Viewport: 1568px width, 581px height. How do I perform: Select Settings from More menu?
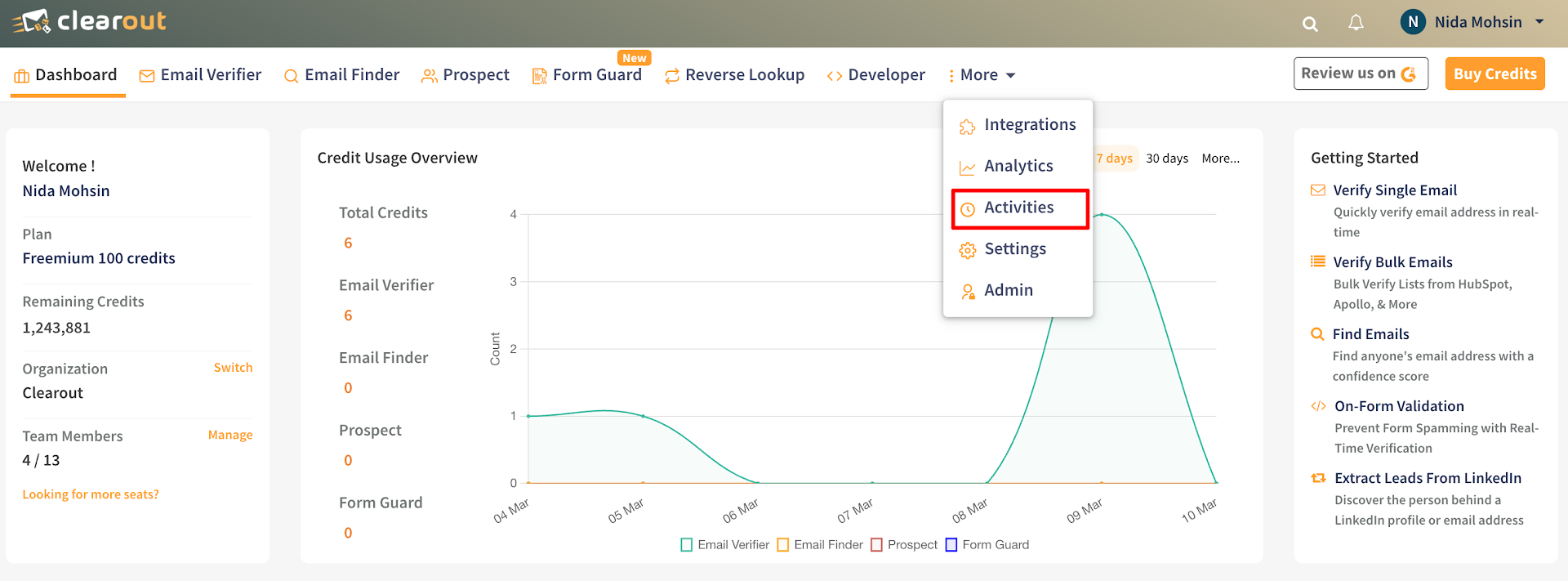coord(1018,249)
